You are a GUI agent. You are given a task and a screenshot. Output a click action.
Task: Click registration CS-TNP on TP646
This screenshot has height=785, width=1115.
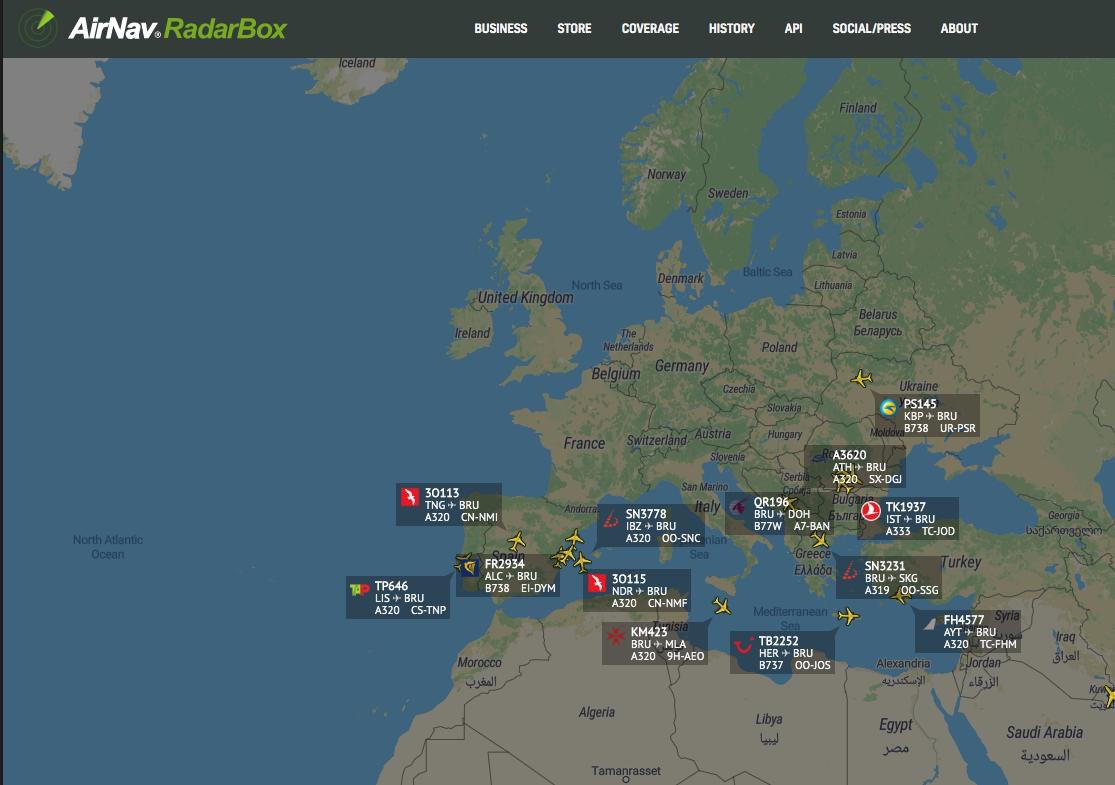(428, 610)
